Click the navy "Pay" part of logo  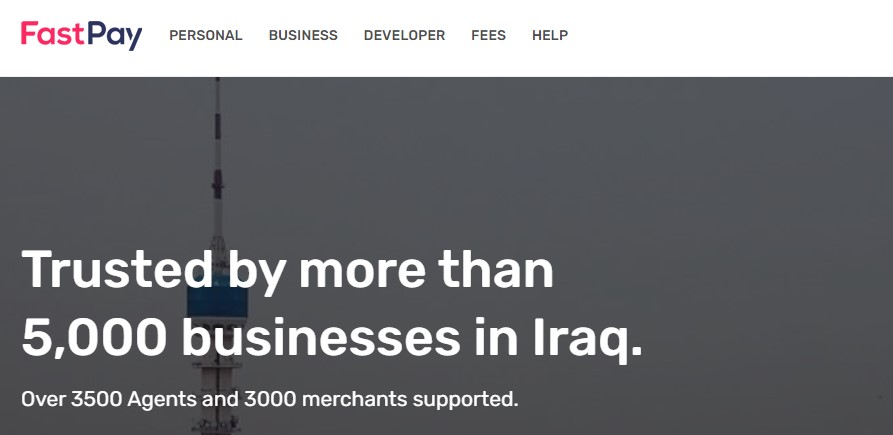click(x=114, y=36)
